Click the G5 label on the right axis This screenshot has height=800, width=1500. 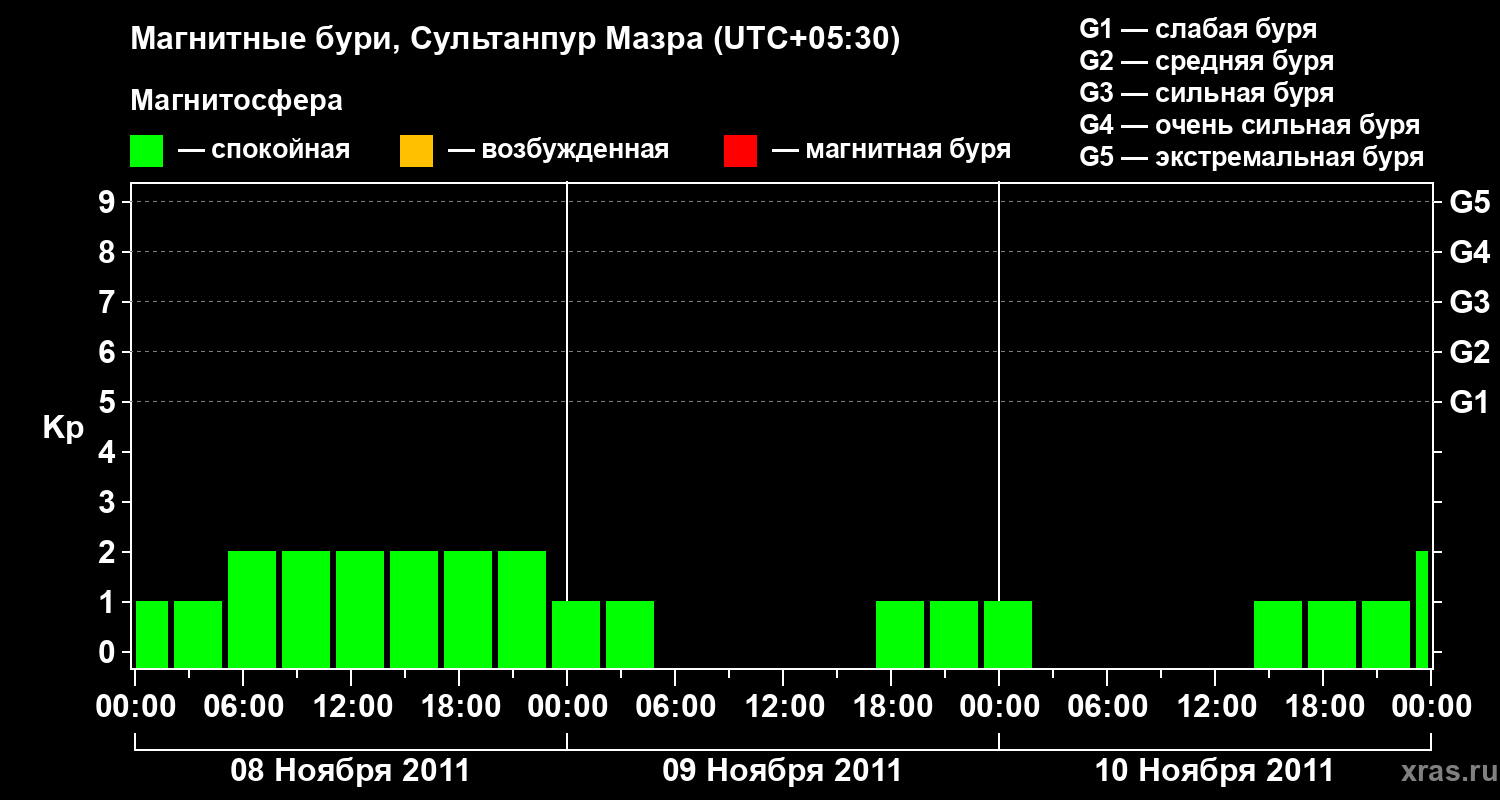(x=1469, y=203)
